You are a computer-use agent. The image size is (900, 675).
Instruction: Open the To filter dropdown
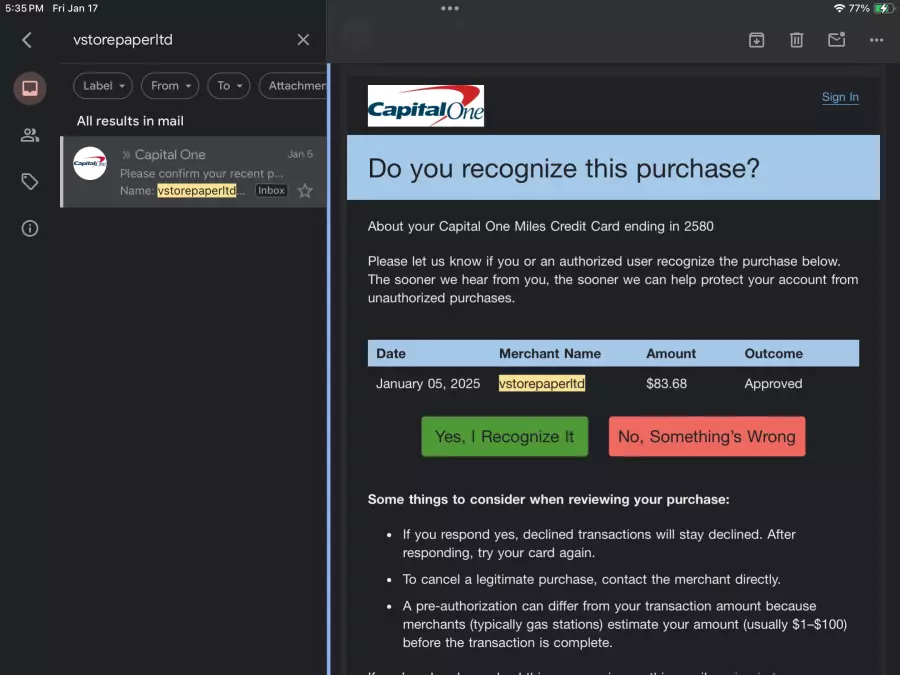coord(229,86)
